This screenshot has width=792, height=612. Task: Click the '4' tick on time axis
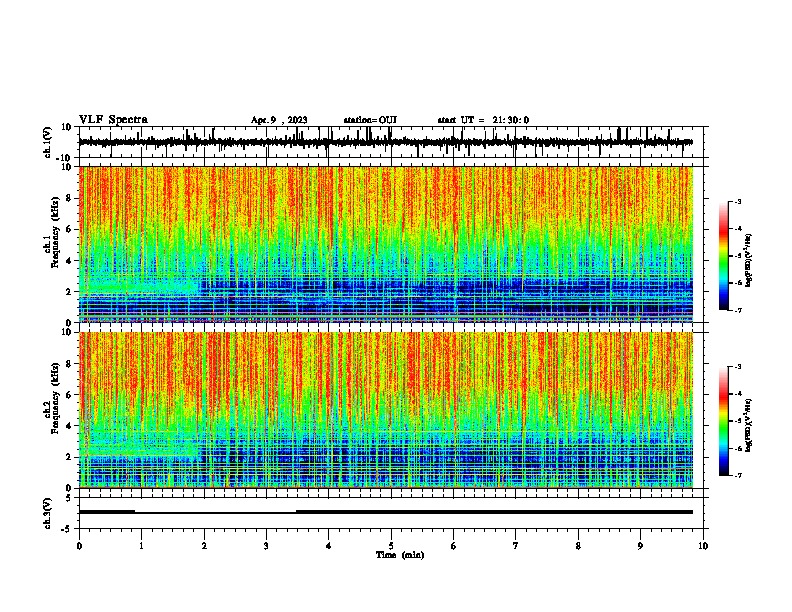[x=329, y=546]
